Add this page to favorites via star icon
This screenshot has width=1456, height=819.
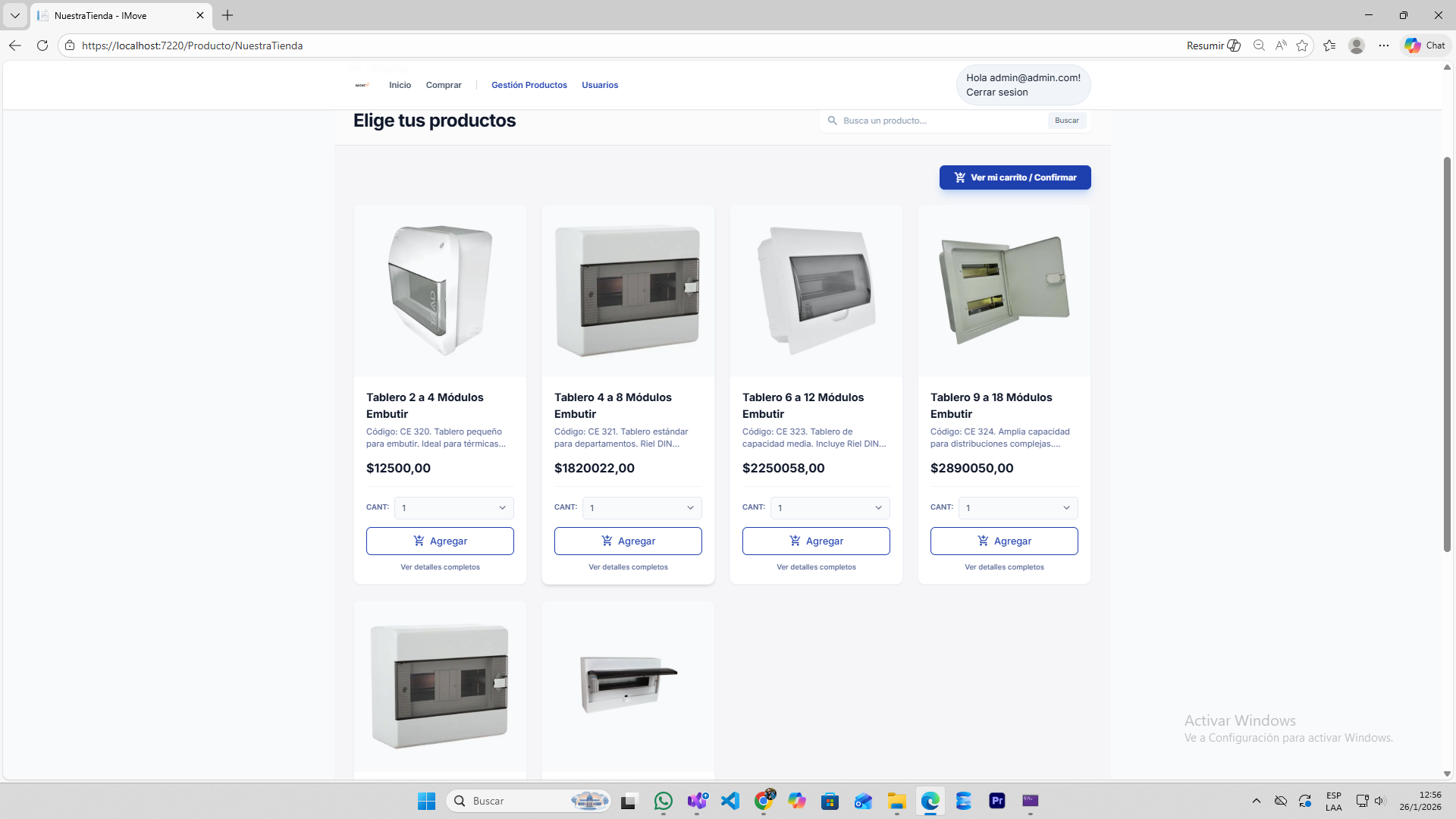point(1303,45)
